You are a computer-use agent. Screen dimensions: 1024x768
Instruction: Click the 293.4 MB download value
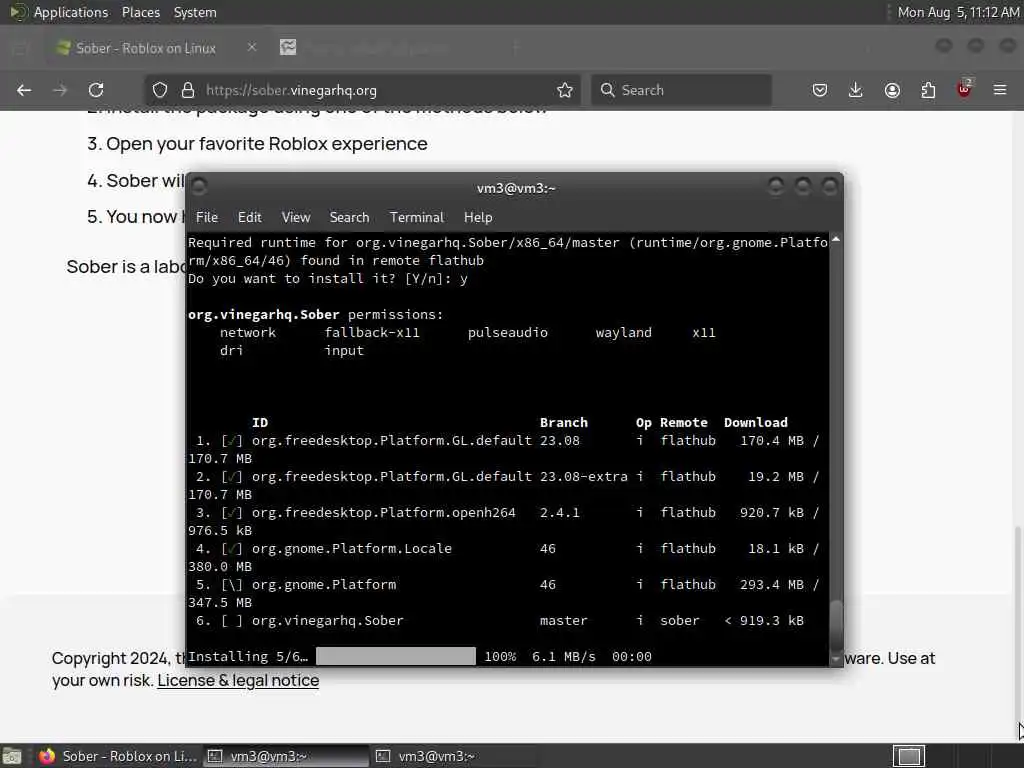coord(772,584)
